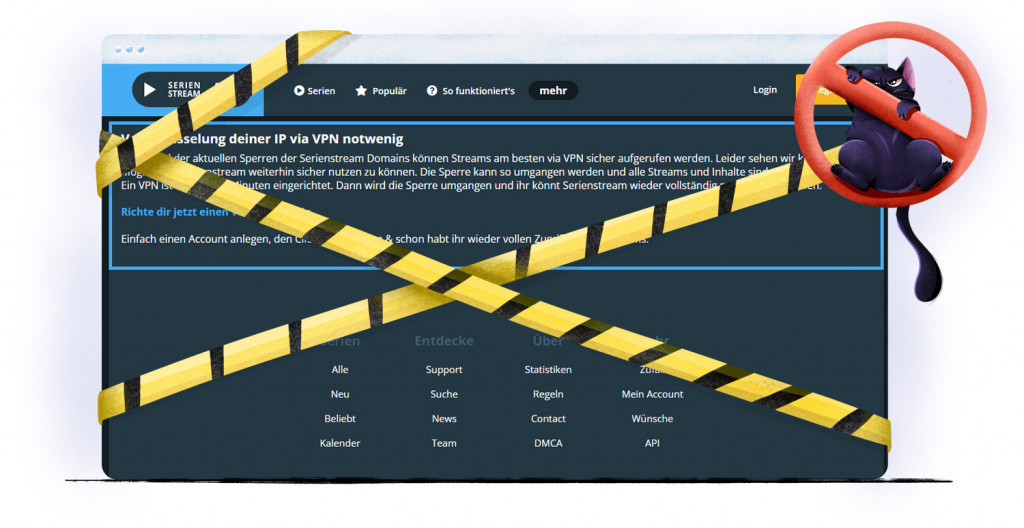Open the Kalender footer link
The height and width of the screenshot is (528, 1024).
340,443
